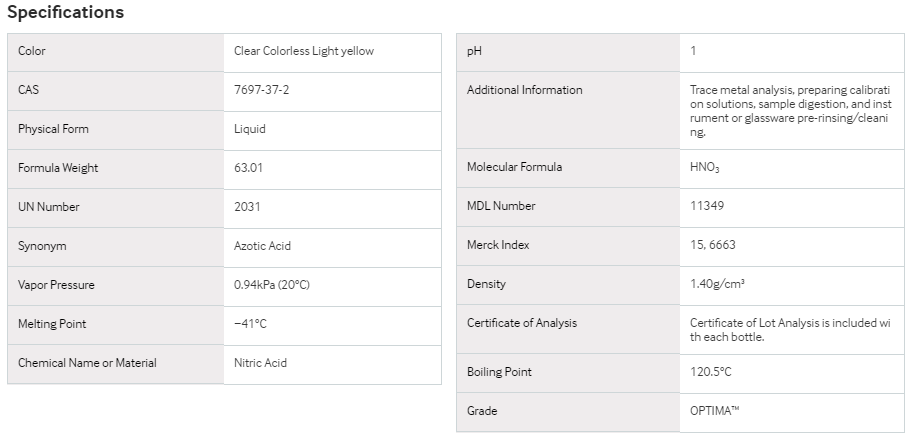913x442 pixels.
Task: Select the CAS number 7697-37-2
Action: click(261, 90)
